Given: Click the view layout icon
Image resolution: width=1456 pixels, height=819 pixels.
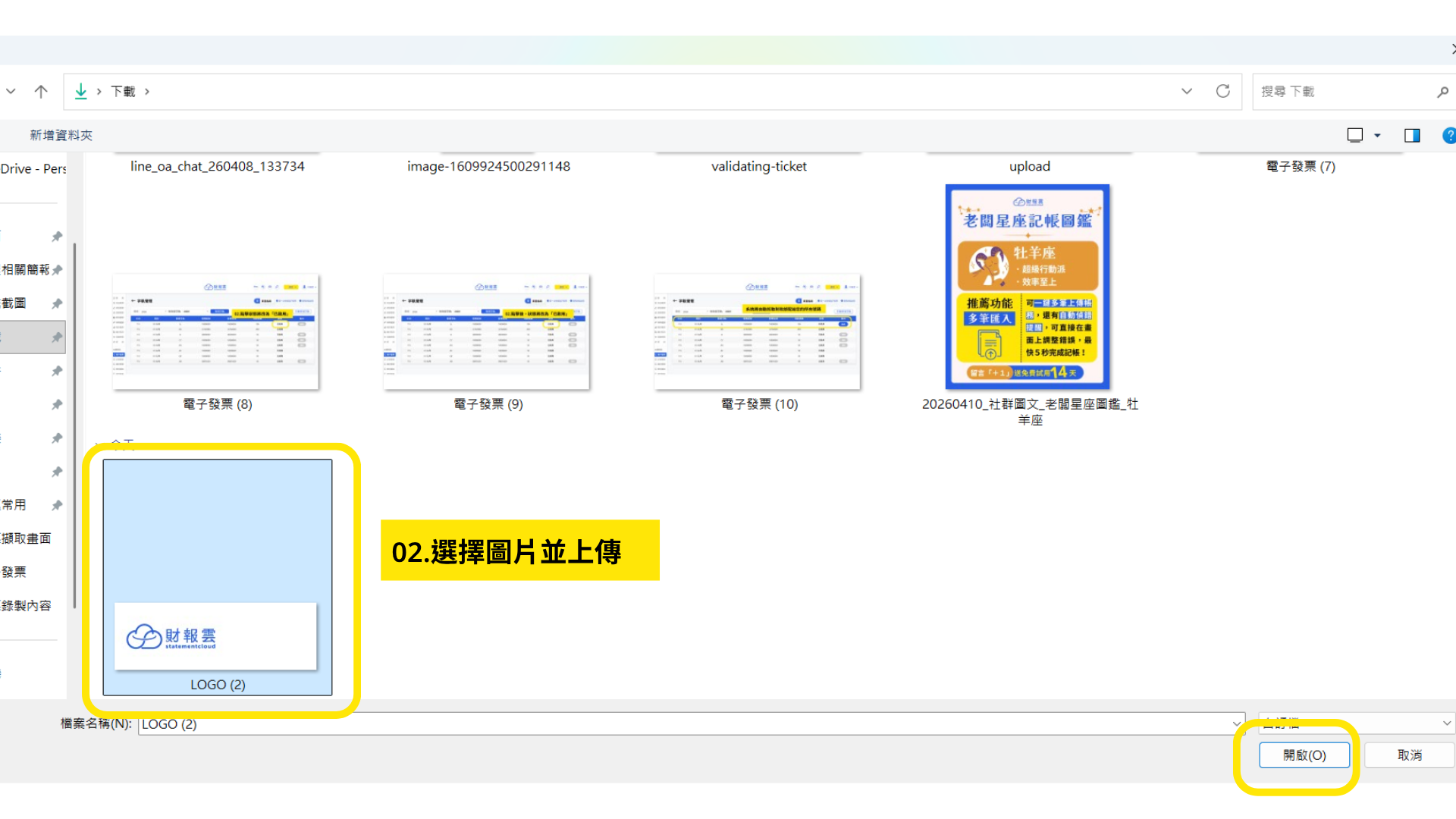Looking at the screenshot, I should [1354, 136].
